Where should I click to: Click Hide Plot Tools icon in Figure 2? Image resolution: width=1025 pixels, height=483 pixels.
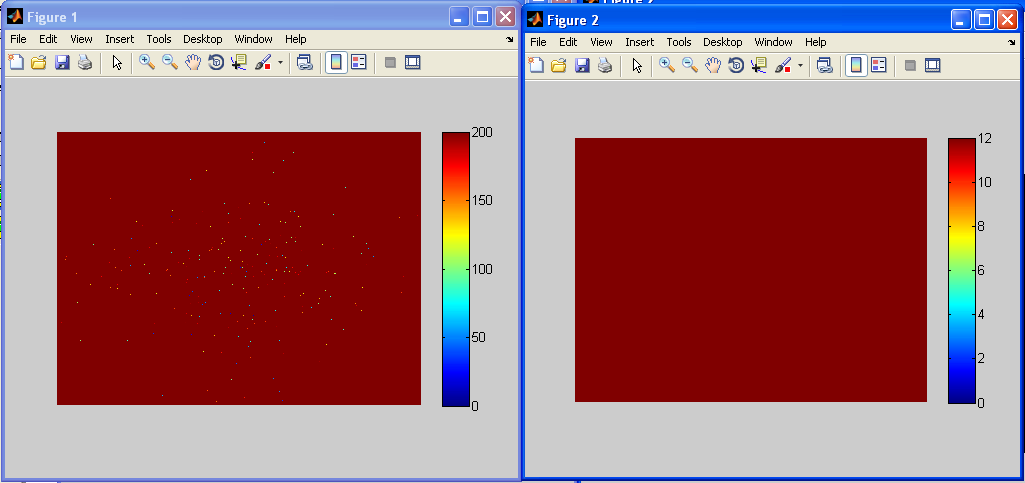911,65
